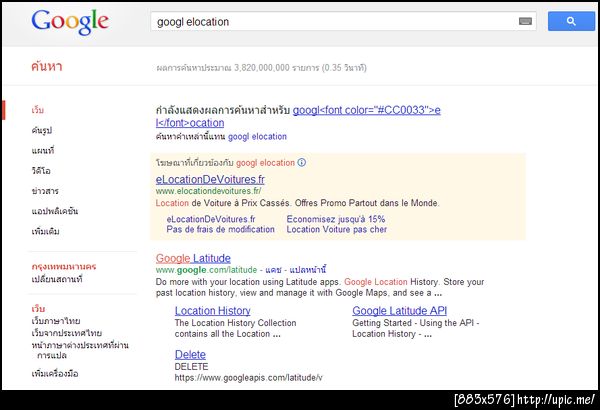Expand 'เพิ่มเติม' more options in sidebar
The height and width of the screenshot is (410, 600).
46,231
